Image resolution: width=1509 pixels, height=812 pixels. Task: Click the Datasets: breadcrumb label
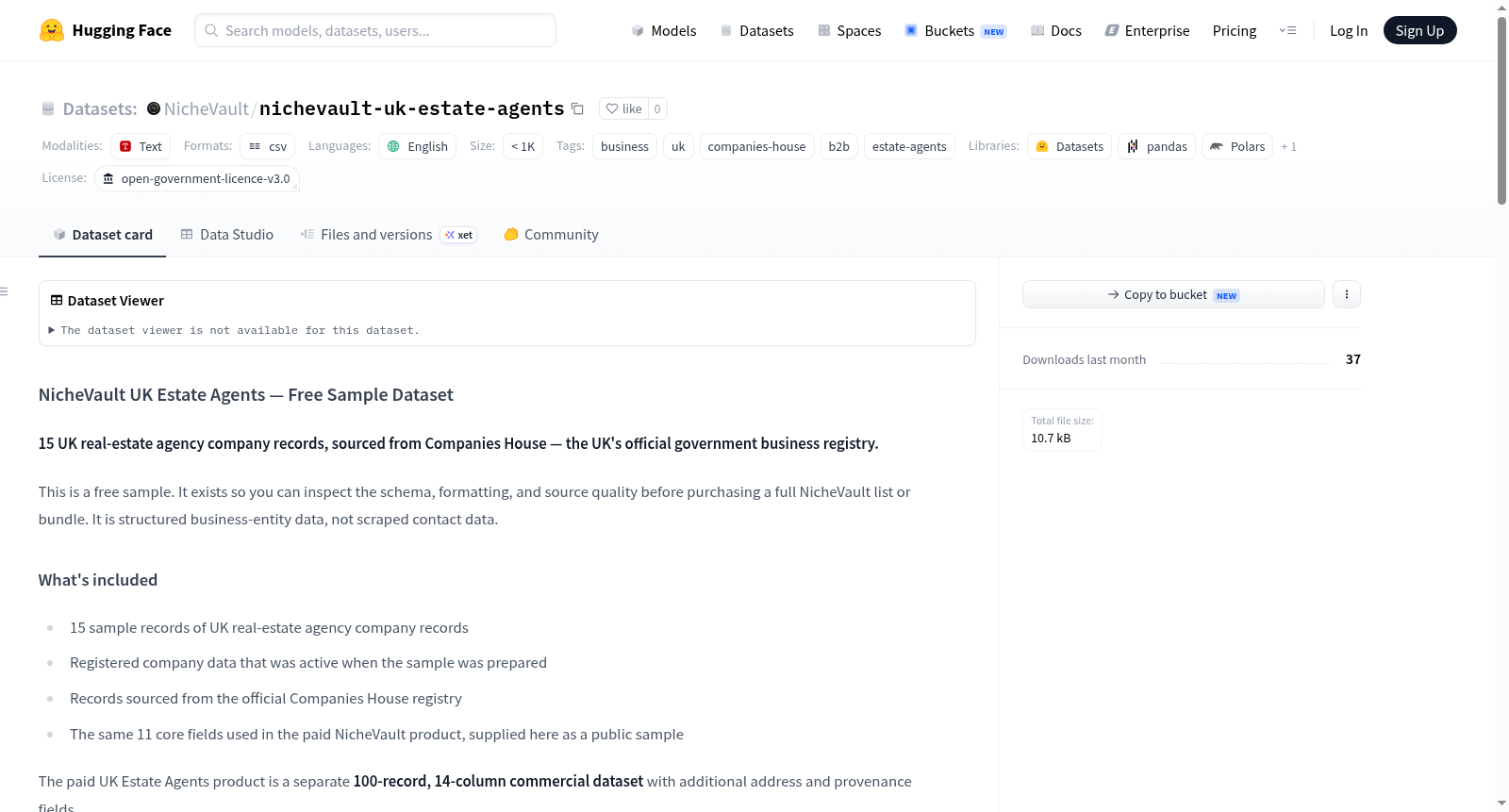click(100, 108)
